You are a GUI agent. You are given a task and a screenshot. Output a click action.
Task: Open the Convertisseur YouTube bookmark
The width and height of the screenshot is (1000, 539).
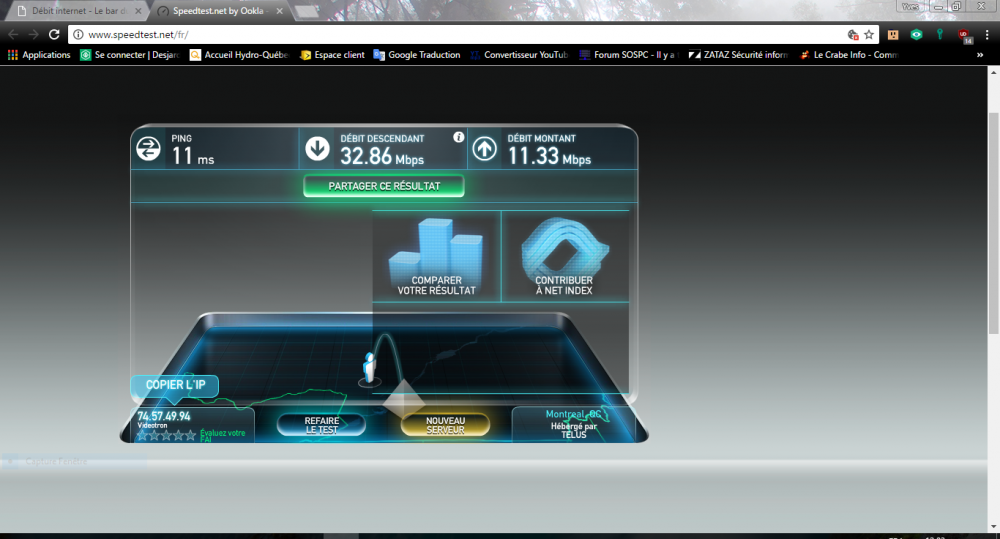(519, 55)
